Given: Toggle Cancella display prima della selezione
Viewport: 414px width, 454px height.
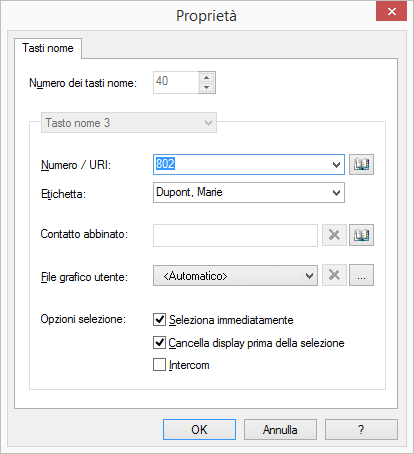Looking at the screenshot, I should tap(159, 342).
